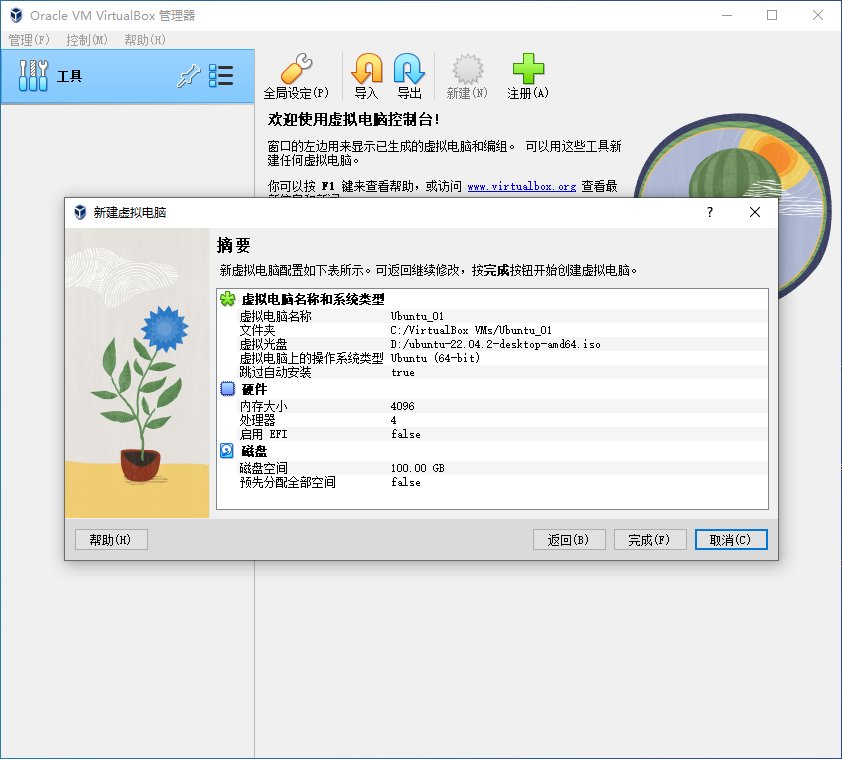Click 取消(C) to cancel the wizard
Screen dimensions: 842x759
pos(731,539)
